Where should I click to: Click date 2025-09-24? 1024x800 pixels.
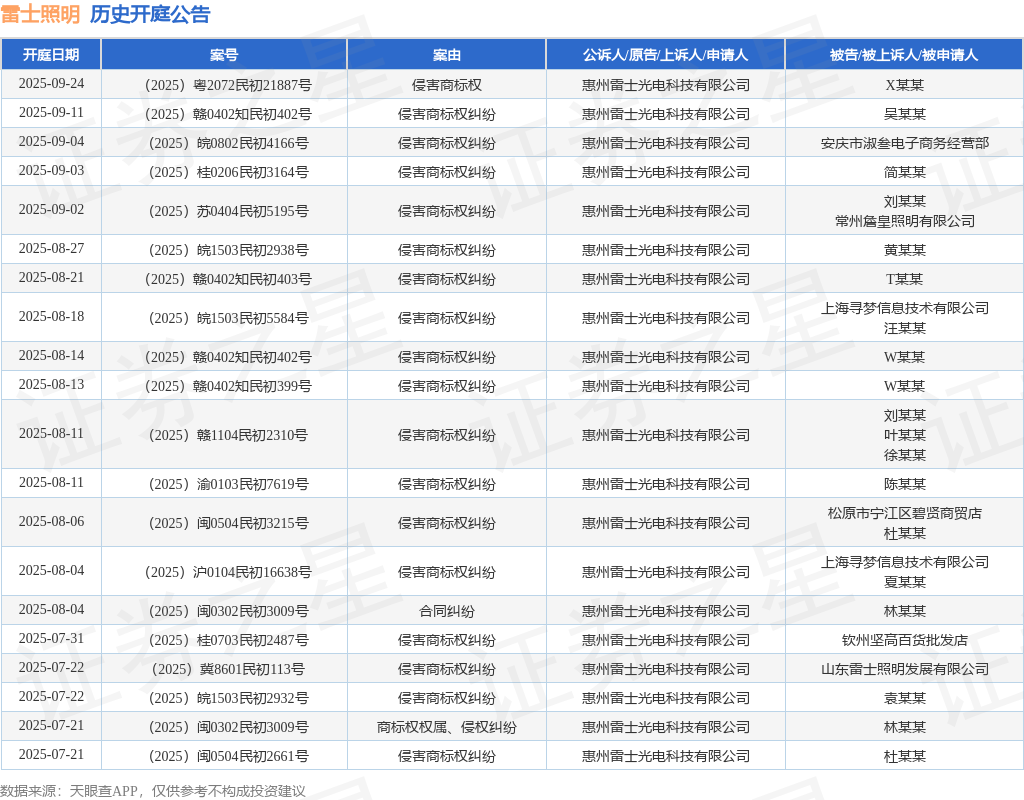pos(51,84)
